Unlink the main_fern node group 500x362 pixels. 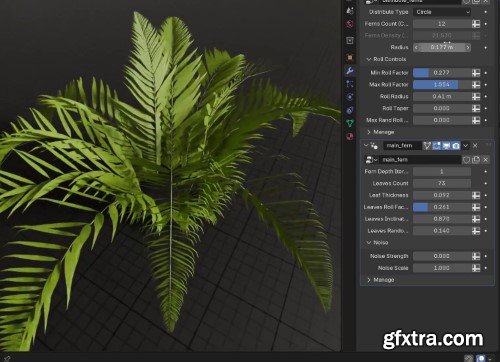pyautogui.click(x=486, y=160)
